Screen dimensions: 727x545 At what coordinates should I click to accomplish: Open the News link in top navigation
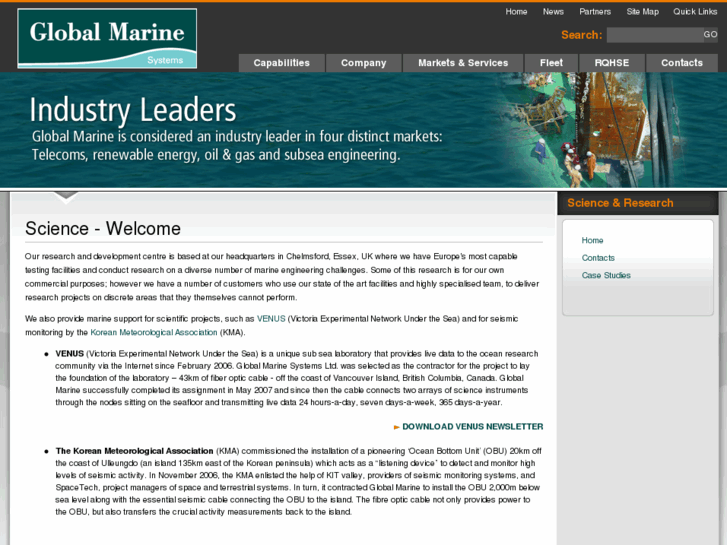click(553, 12)
